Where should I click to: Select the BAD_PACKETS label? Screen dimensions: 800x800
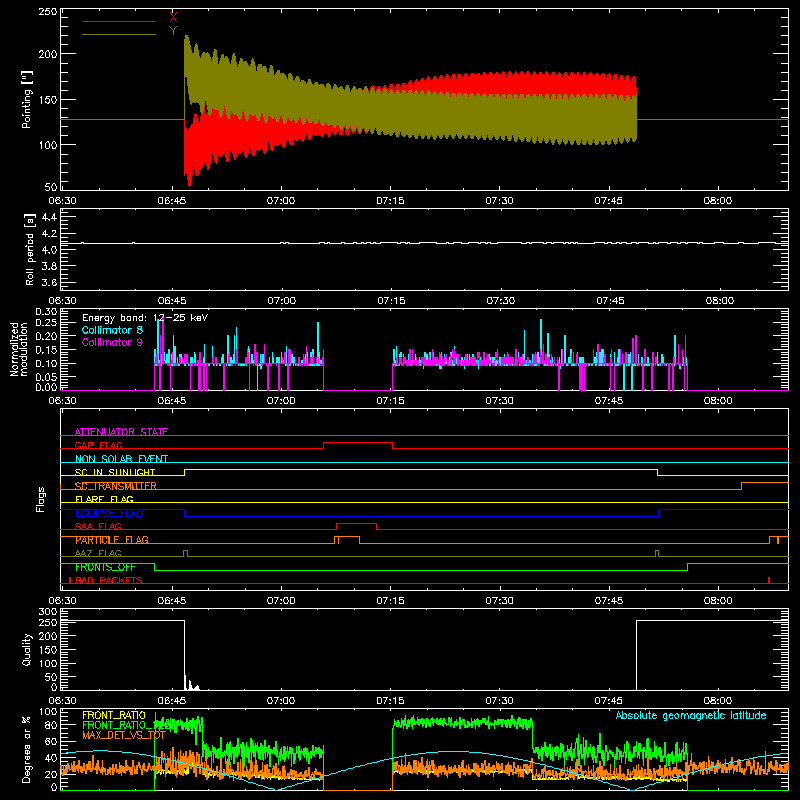tap(109, 581)
